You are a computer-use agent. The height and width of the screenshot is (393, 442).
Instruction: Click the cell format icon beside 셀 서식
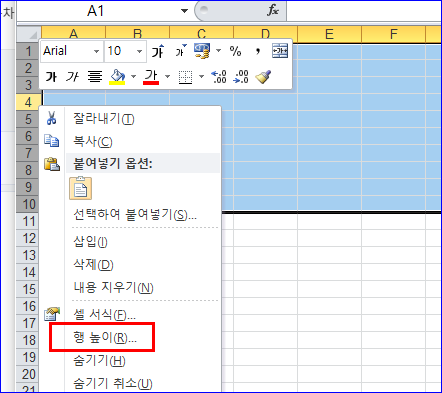52,314
